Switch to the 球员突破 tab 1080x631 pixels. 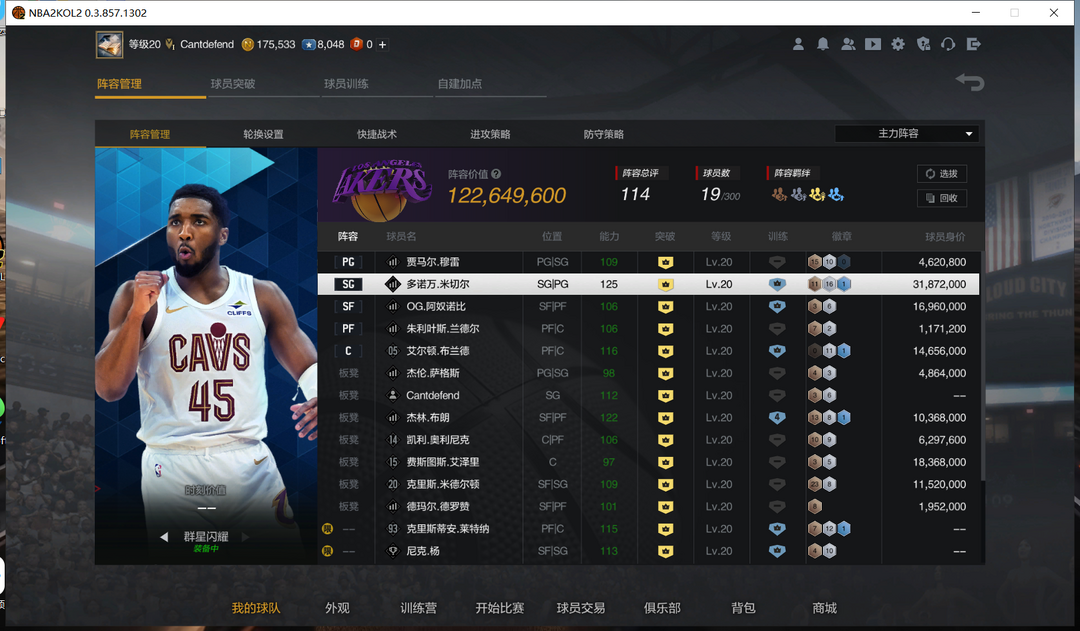pyautogui.click(x=233, y=84)
